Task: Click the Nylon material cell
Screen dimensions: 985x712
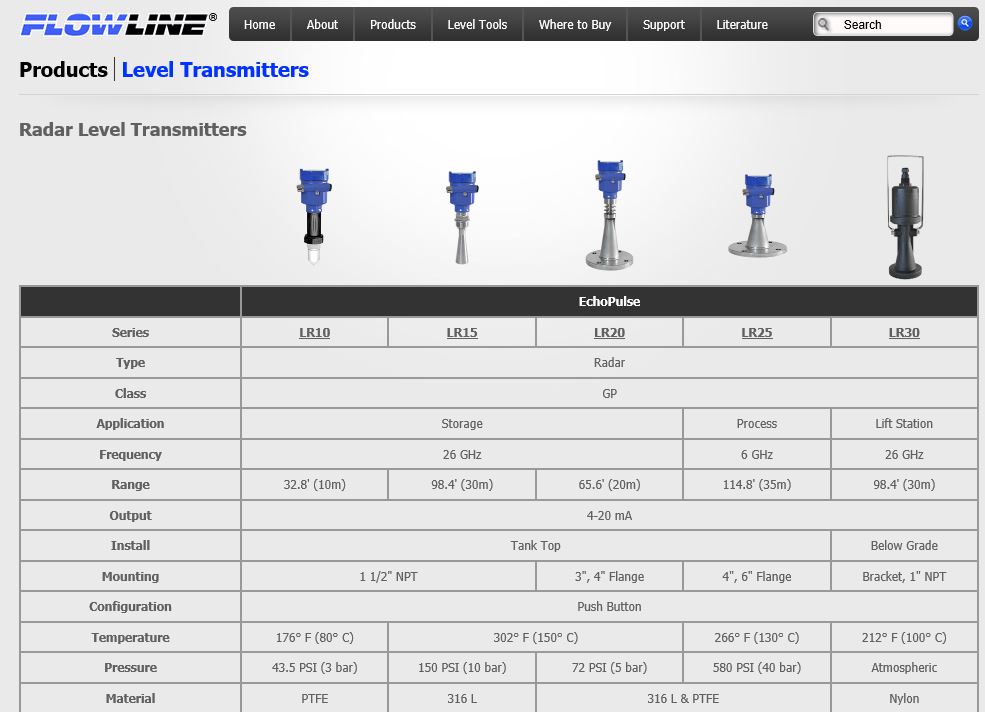Action: [x=904, y=698]
